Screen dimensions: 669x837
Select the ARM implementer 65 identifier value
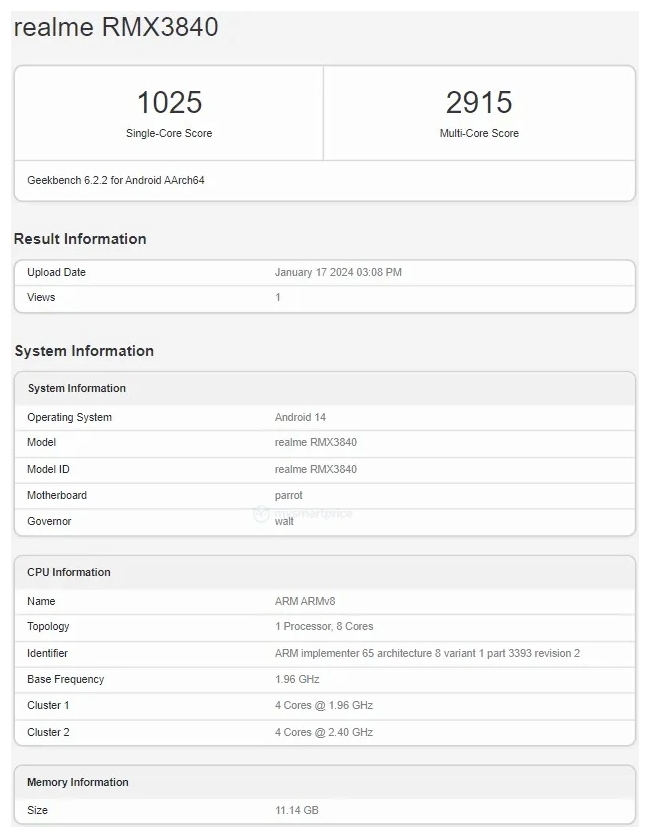[x=427, y=653]
